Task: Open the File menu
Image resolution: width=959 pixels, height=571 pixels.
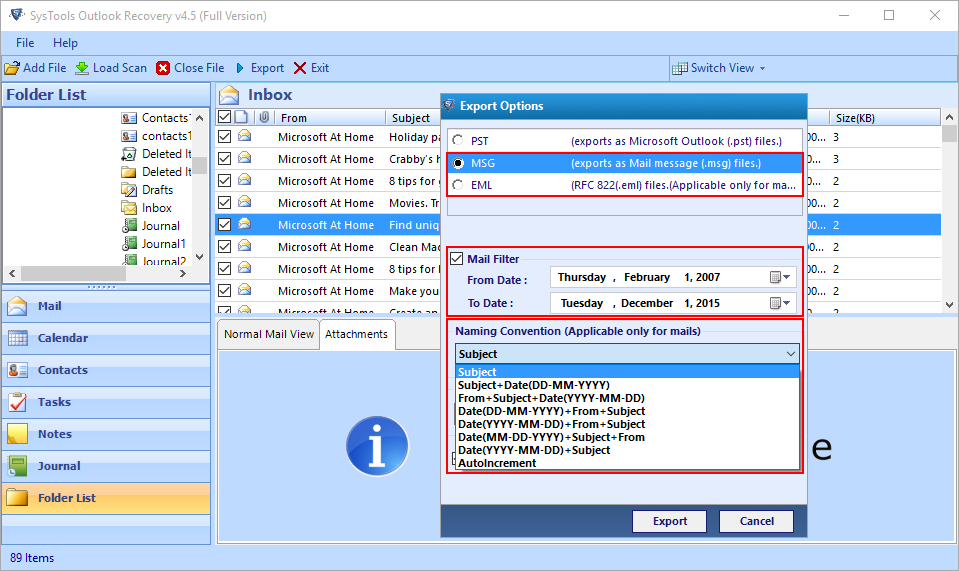Action: pyautogui.click(x=25, y=43)
